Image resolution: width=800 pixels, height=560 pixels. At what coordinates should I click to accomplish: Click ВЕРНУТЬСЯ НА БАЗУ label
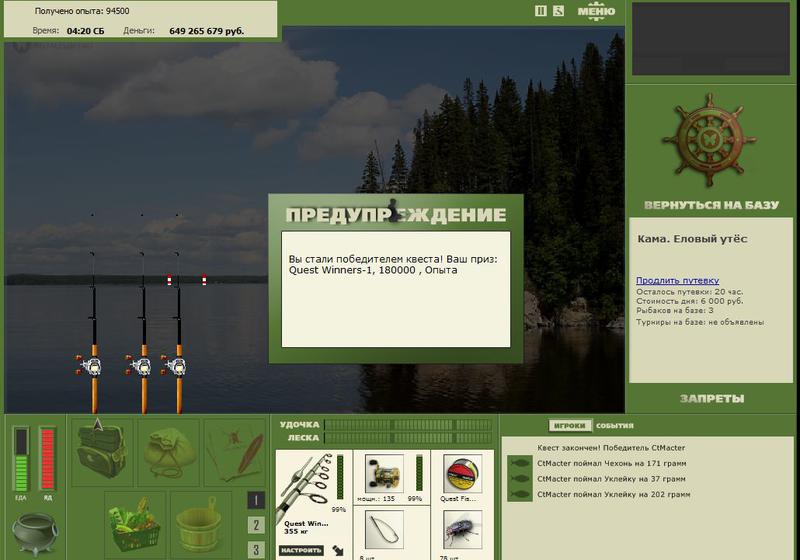click(x=711, y=205)
